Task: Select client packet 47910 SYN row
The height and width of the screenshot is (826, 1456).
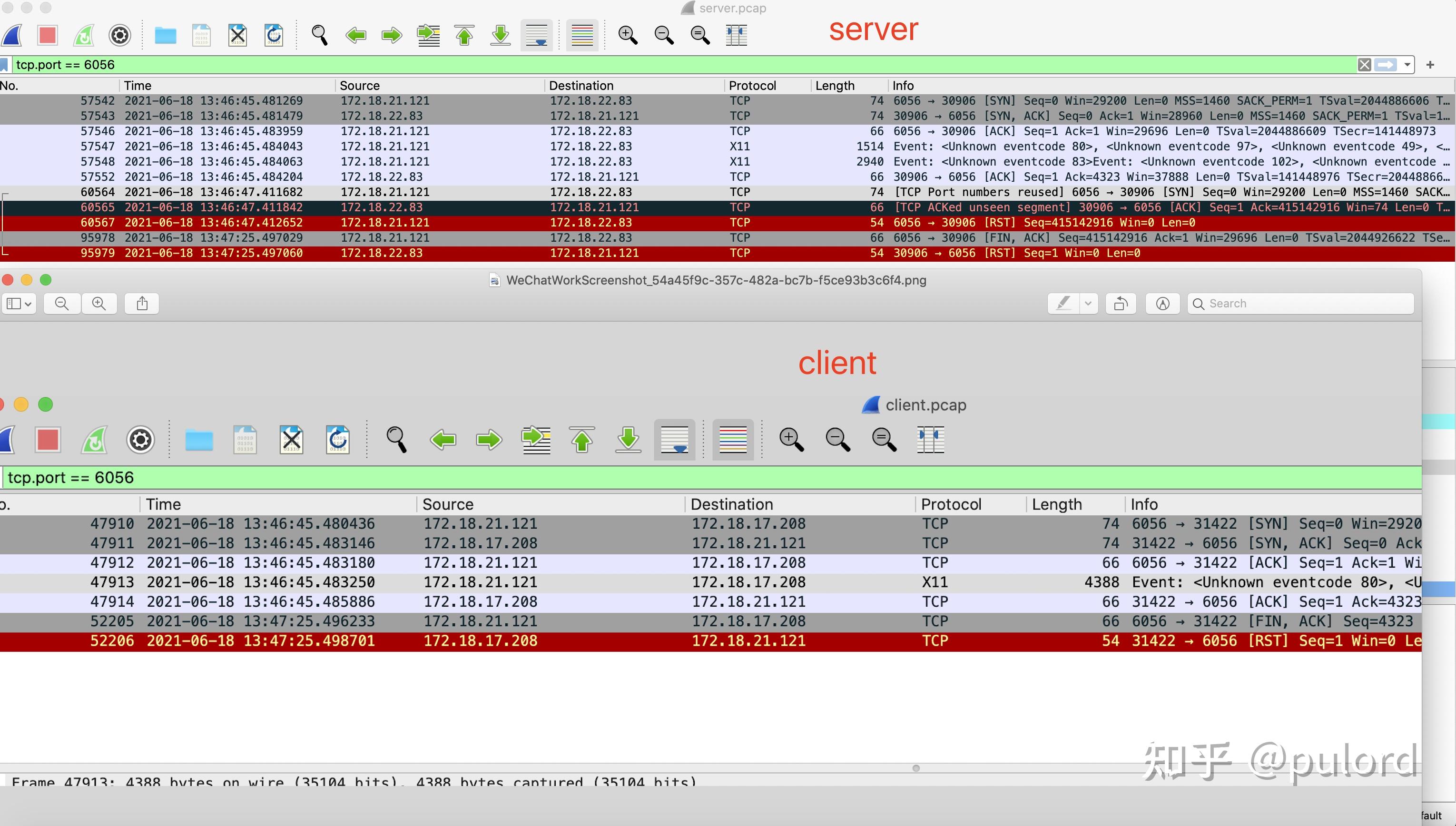Action: (711, 524)
